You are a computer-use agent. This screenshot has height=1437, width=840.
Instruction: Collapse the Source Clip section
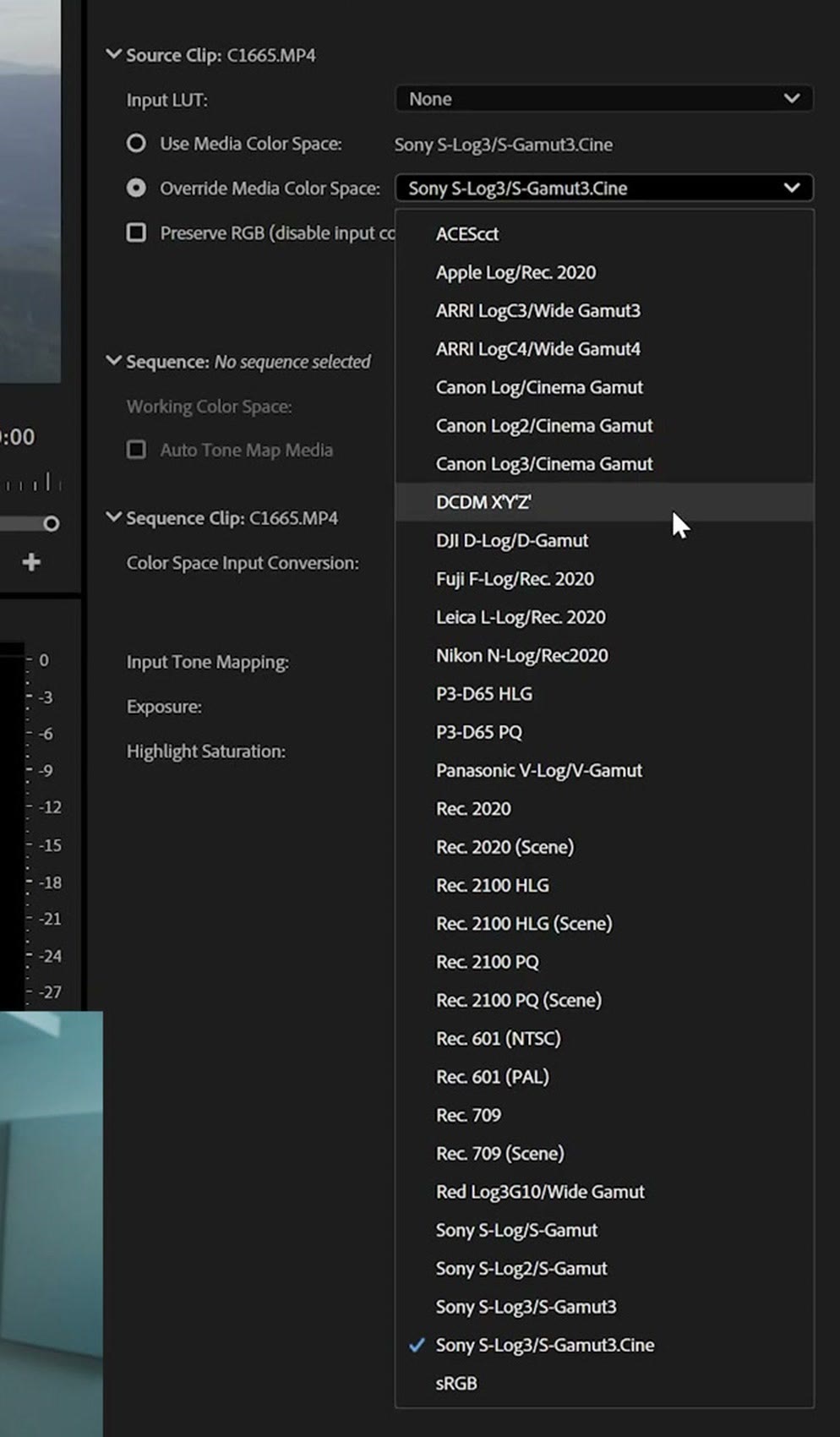(x=113, y=55)
